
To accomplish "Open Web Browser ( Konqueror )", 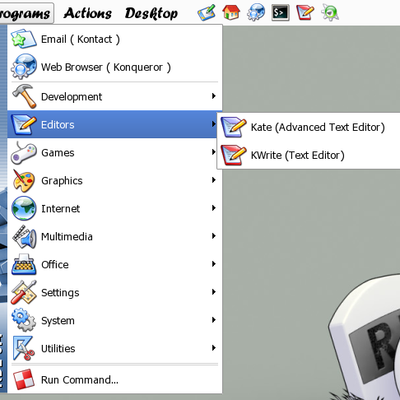I will (115, 67).
